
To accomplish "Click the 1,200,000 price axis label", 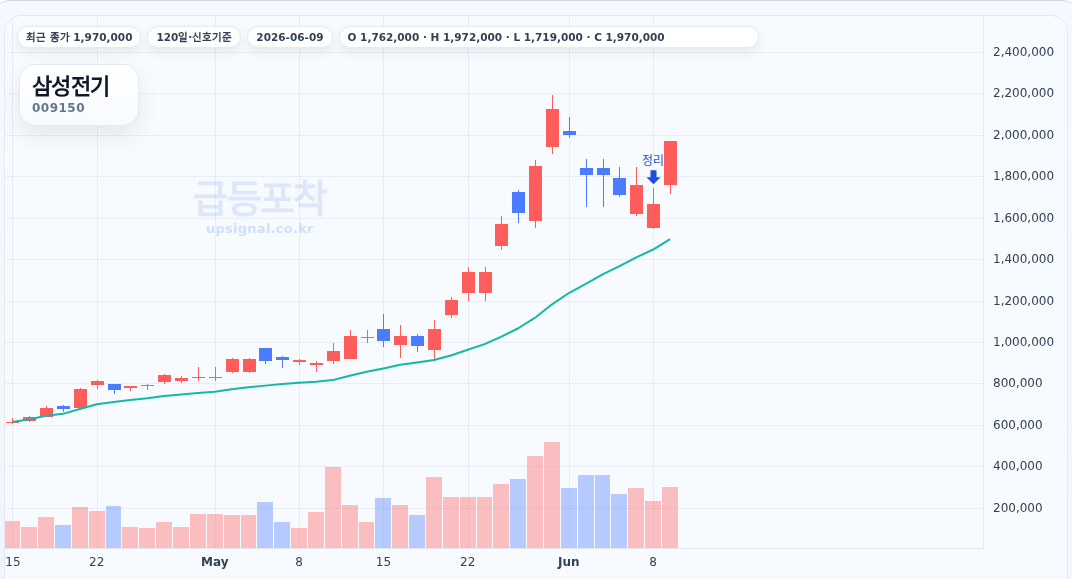I will click(x=1023, y=300).
